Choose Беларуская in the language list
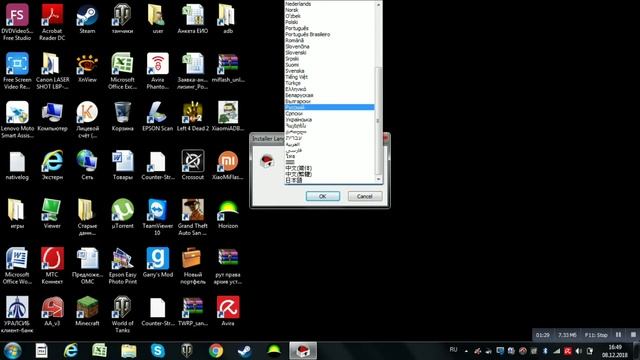Viewport: 640px width, 360px height. coord(329,95)
